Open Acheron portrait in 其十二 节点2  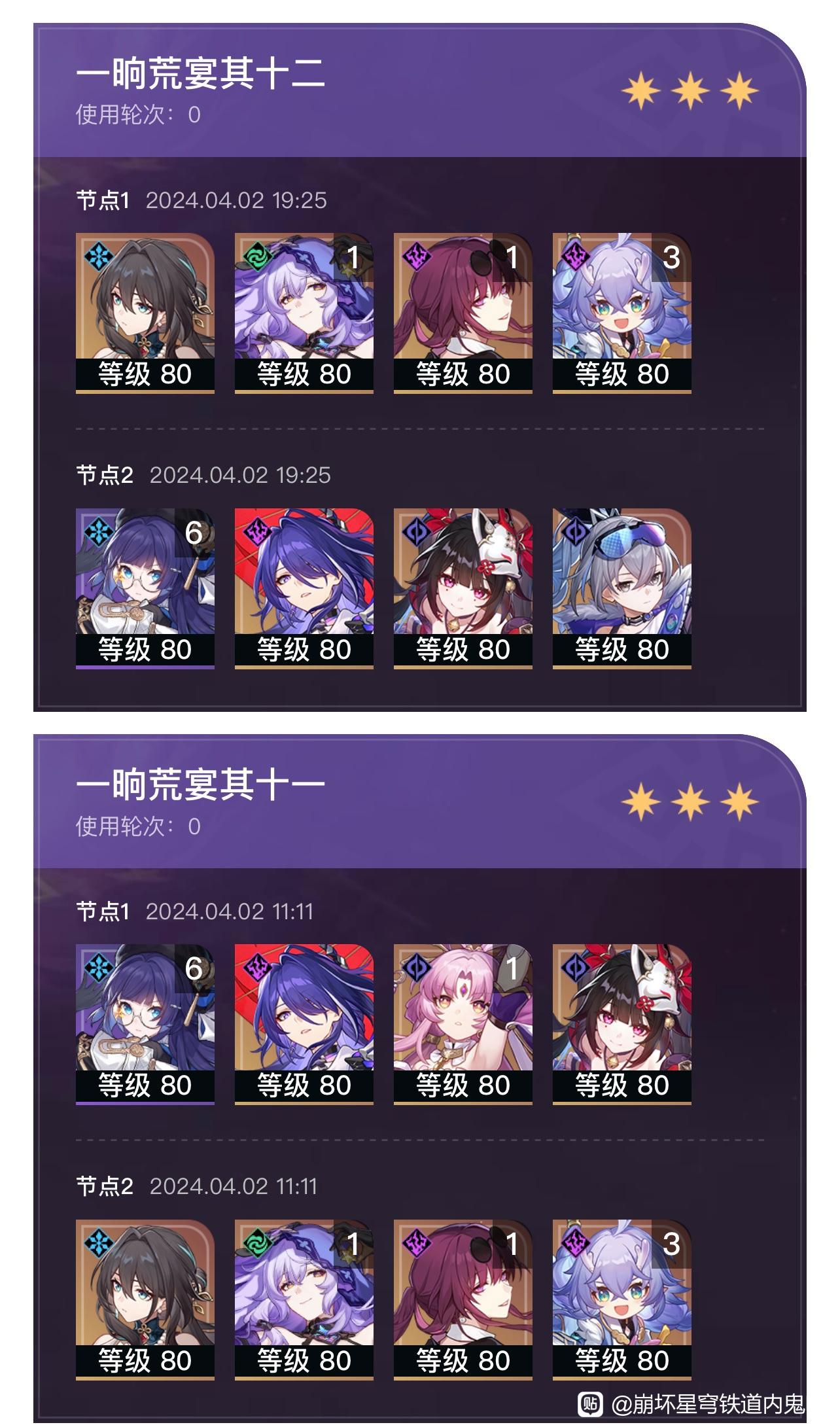coord(304,588)
